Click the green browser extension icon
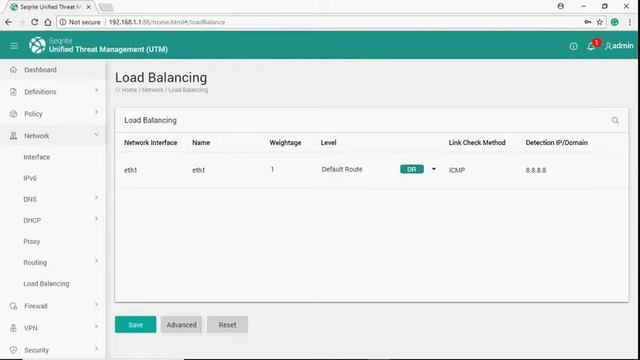This screenshot has width=640, height=360. [615, 22]
